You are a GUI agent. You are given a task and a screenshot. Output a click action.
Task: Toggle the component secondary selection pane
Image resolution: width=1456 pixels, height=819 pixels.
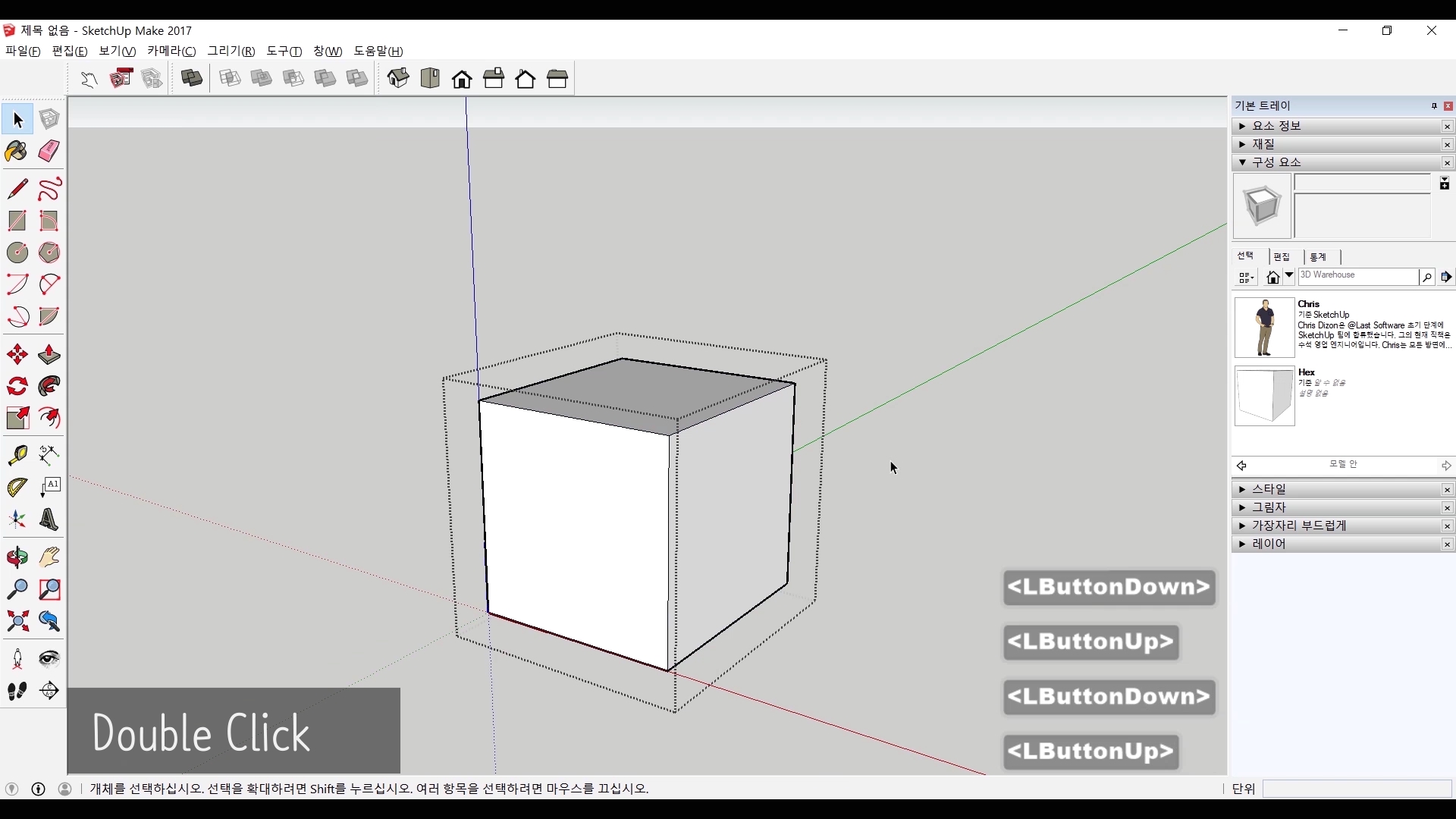[x=1445, y=184]
